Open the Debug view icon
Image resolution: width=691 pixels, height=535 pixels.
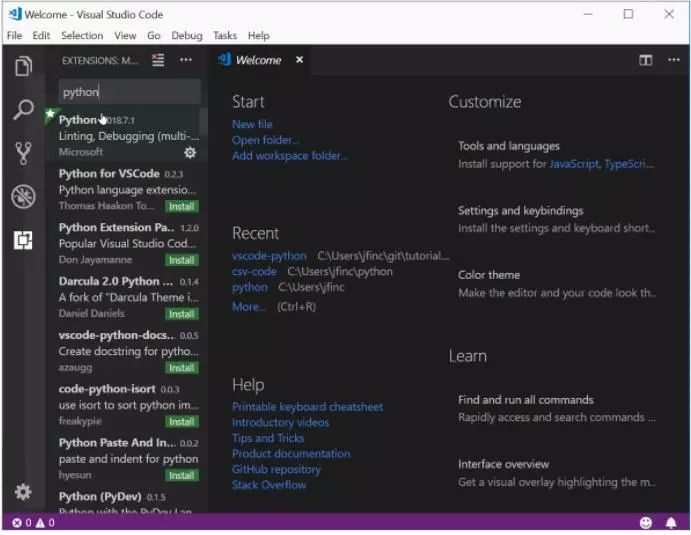tap(23, 197)
